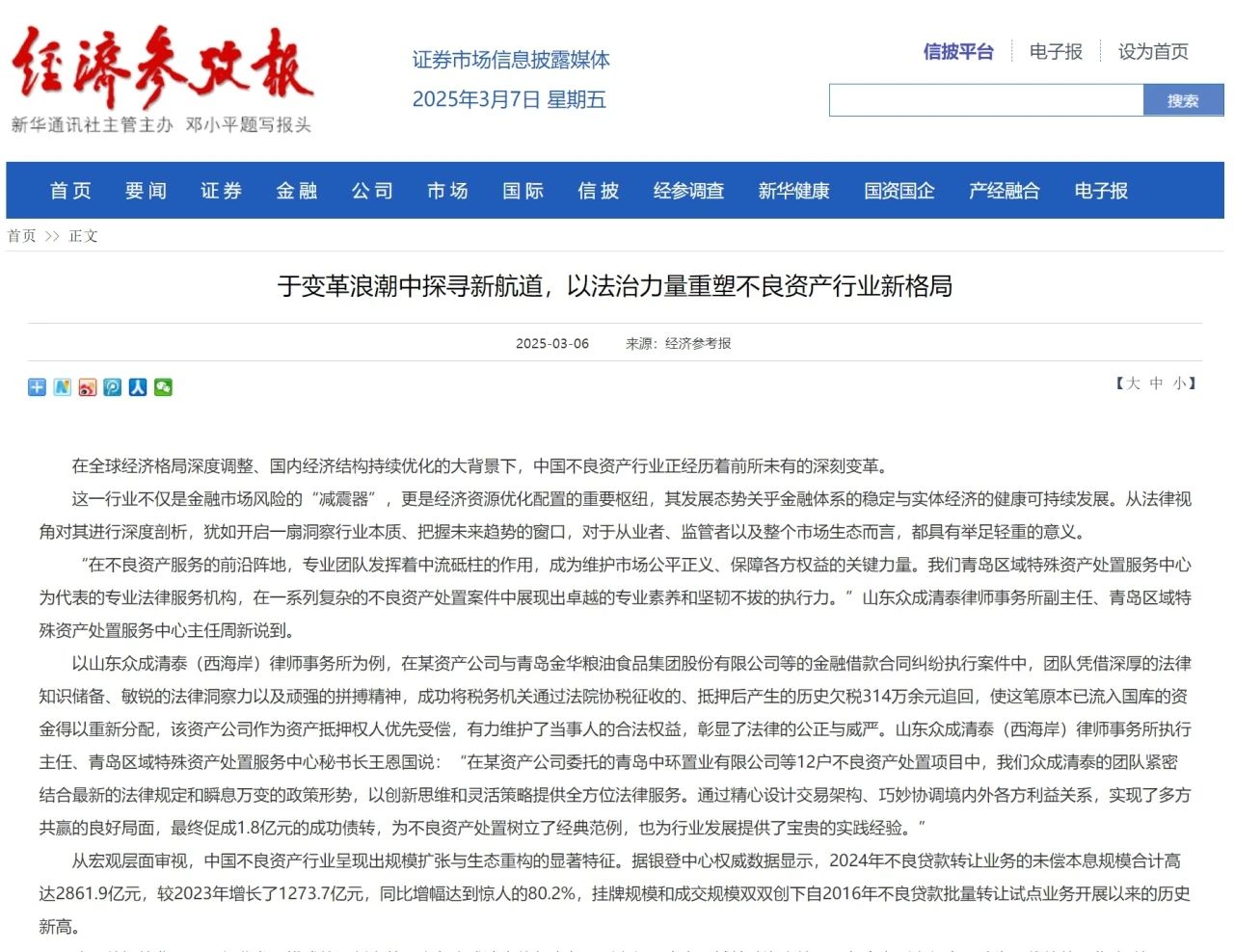
Task: Click 设为首页 link at top
Action: click(x=1153, y=52)
